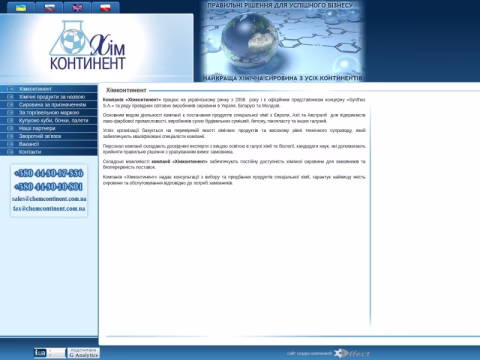
Task: Click the G Analytics badge
Action: click(84, 353)
